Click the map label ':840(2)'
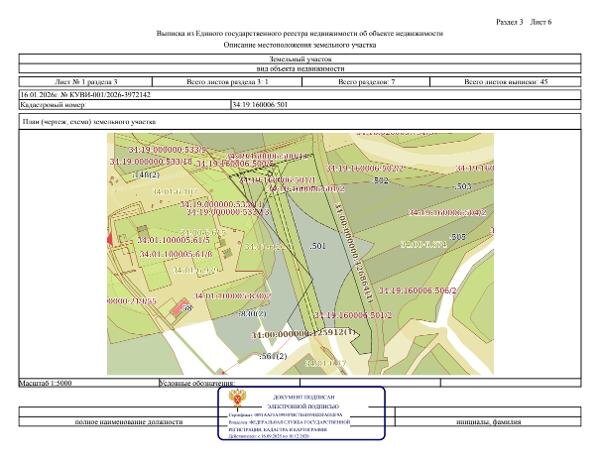 pos(253,314)
